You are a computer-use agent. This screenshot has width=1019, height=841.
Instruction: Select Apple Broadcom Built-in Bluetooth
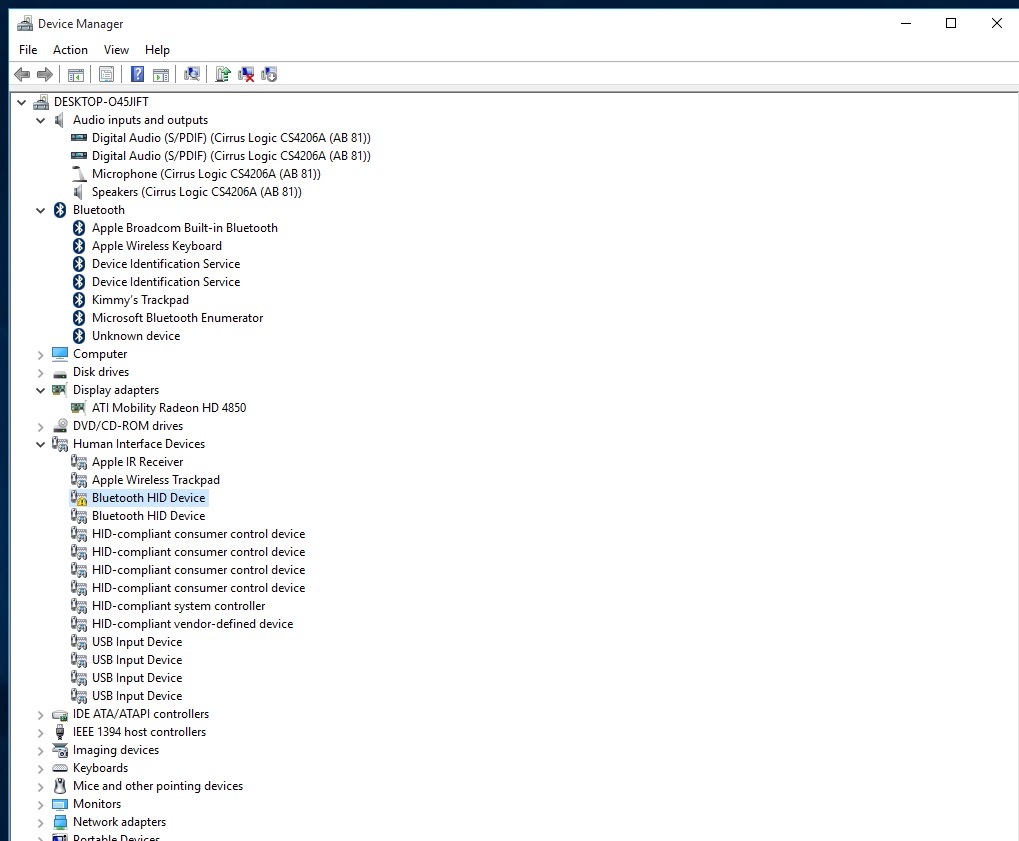coord(185,228)
